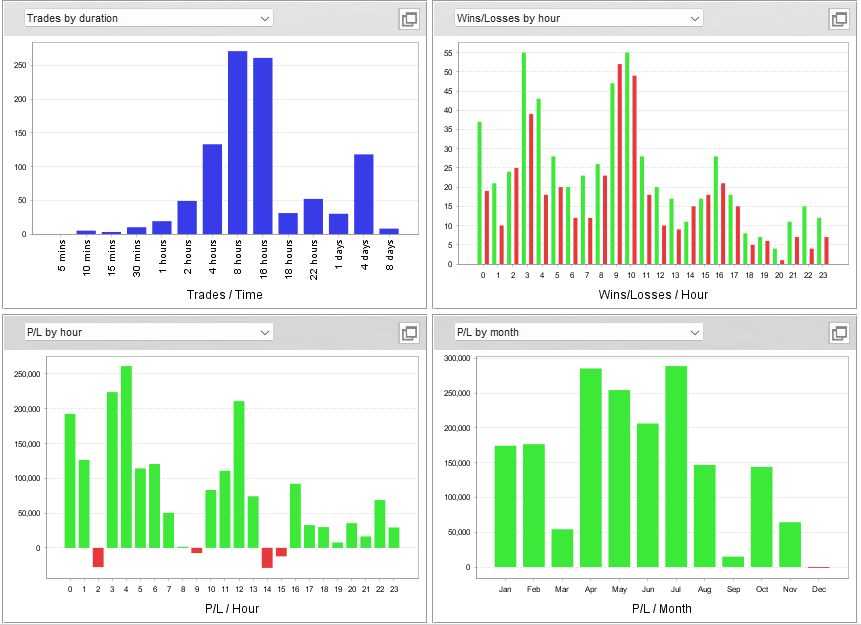Click the 4 days duration bar
This screenshot has height=625, width=861.
click(x=364, y=194)
